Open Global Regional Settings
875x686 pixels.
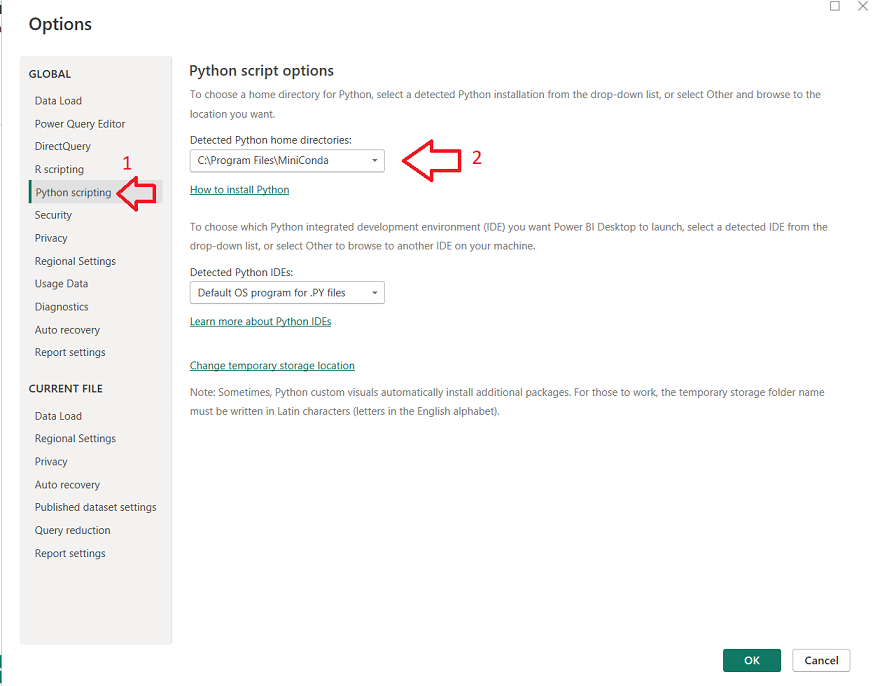click(x=75, y=261)
